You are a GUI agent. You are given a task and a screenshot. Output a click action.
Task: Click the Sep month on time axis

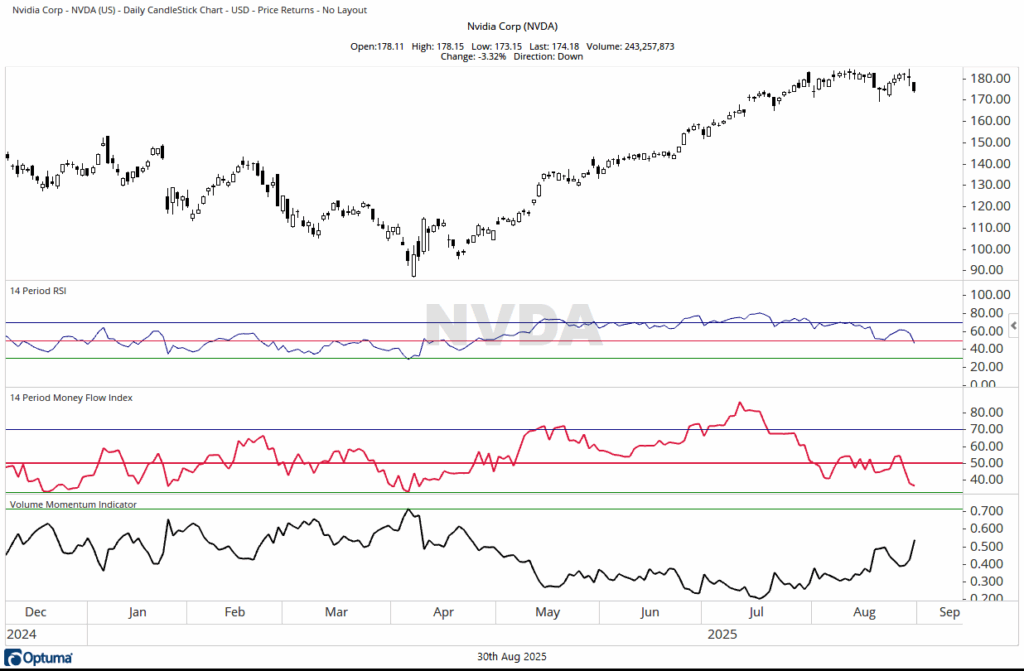click(x=948, y=611)
